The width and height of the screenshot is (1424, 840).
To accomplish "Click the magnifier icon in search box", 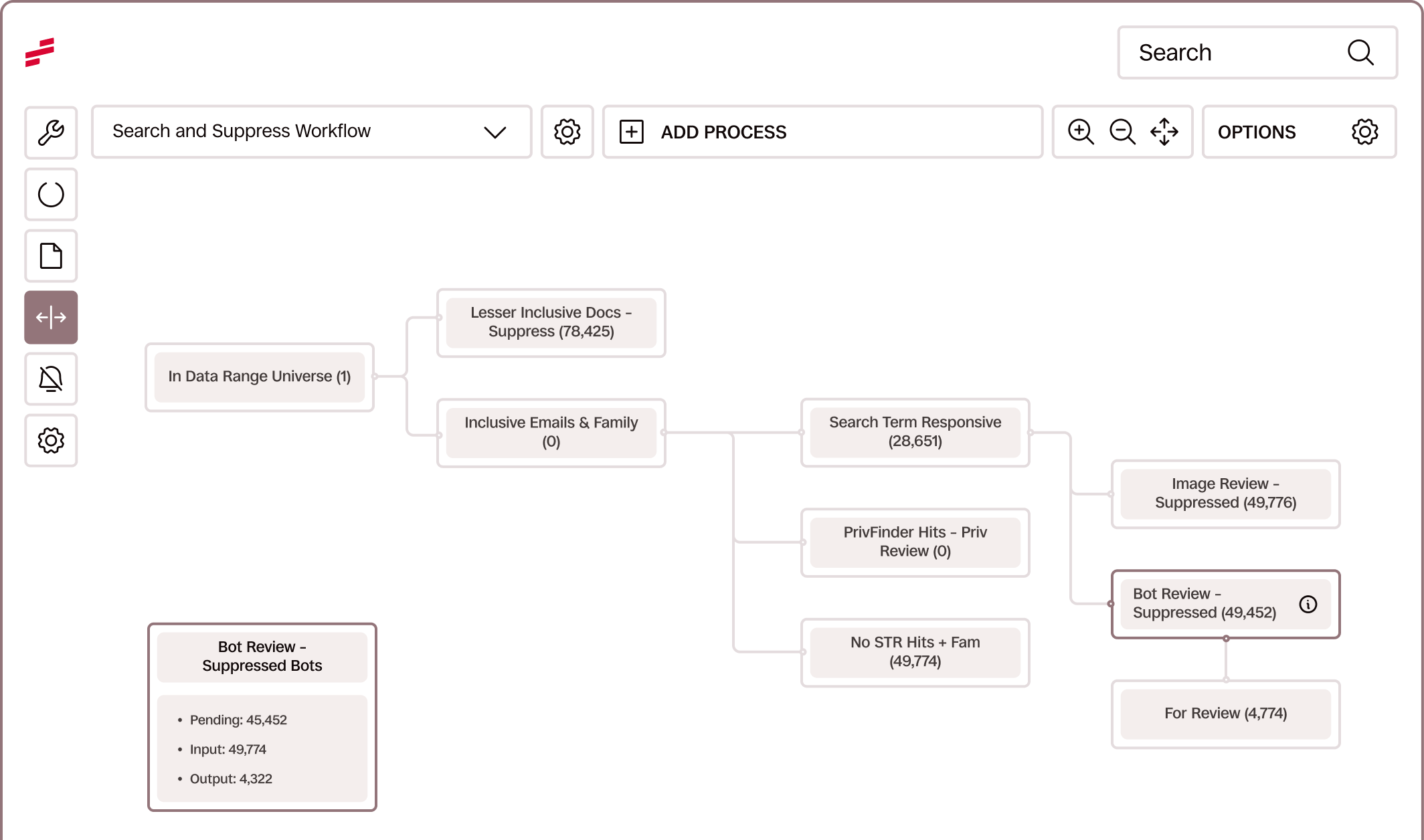I will pos(1360,53).
